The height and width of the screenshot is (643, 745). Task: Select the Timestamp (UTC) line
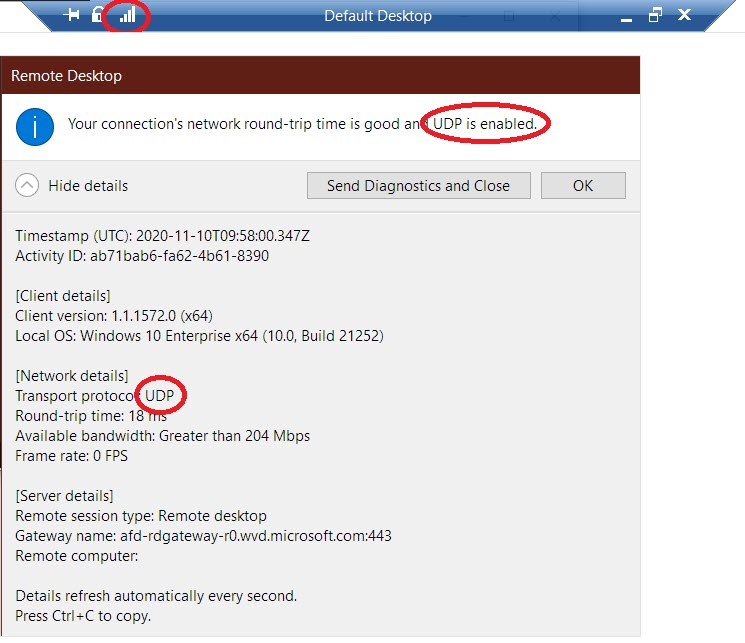tap(162, 236)
